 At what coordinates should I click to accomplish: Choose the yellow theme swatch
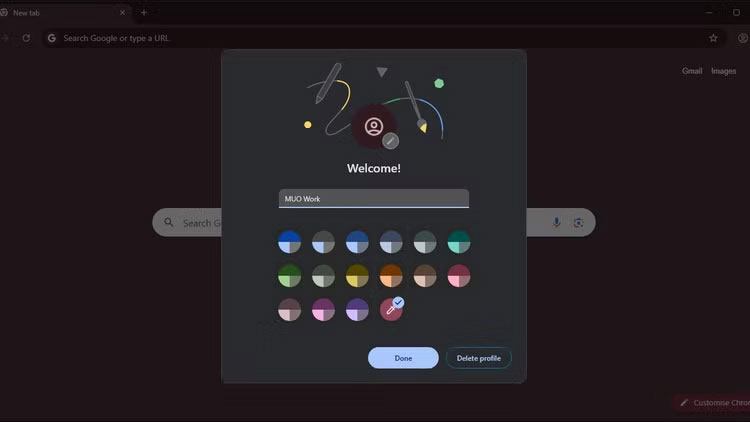pyautogui.click(x=357, y=276)
